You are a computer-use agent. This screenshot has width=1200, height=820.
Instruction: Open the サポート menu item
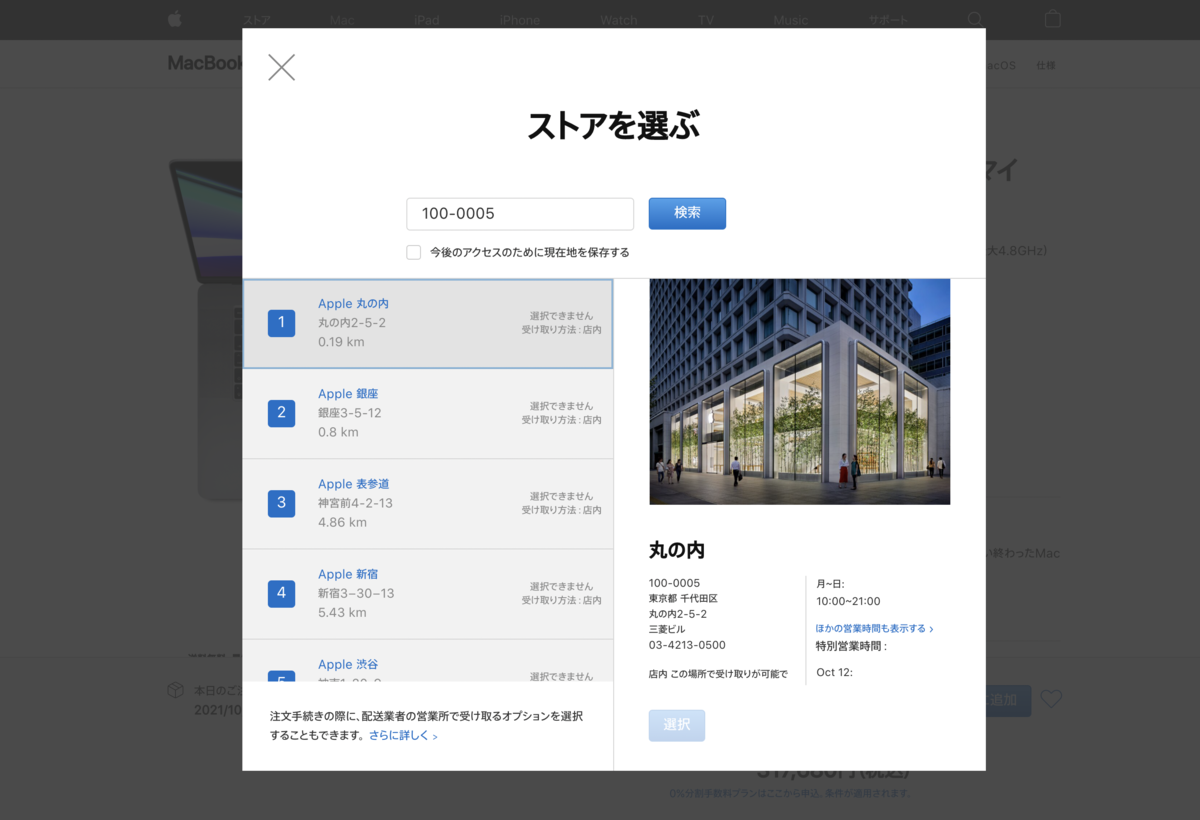pos(888,20)
